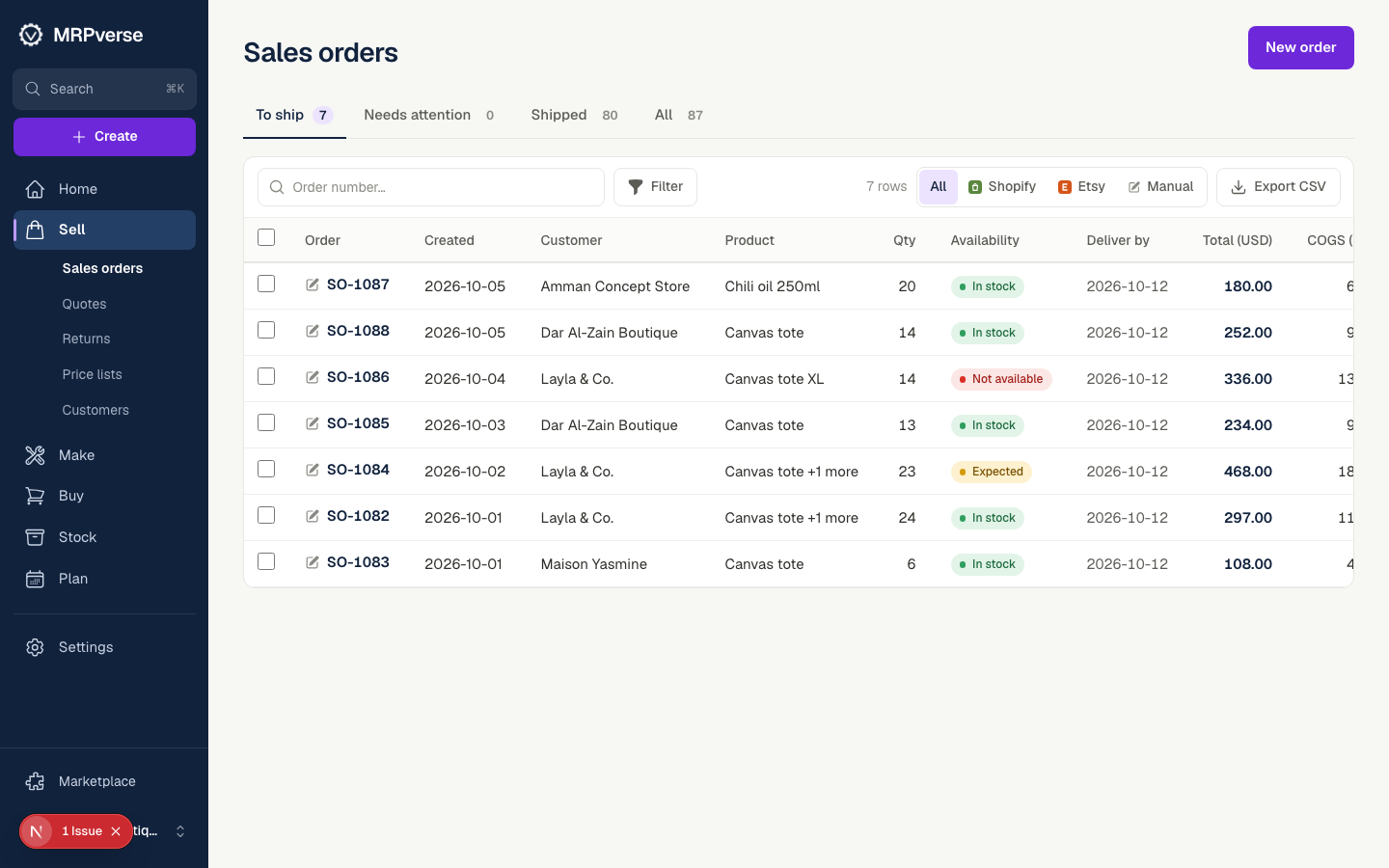Click the Order number search field
The height and width of the screenshot is (868, 1389).
click(x=431, y=187)
